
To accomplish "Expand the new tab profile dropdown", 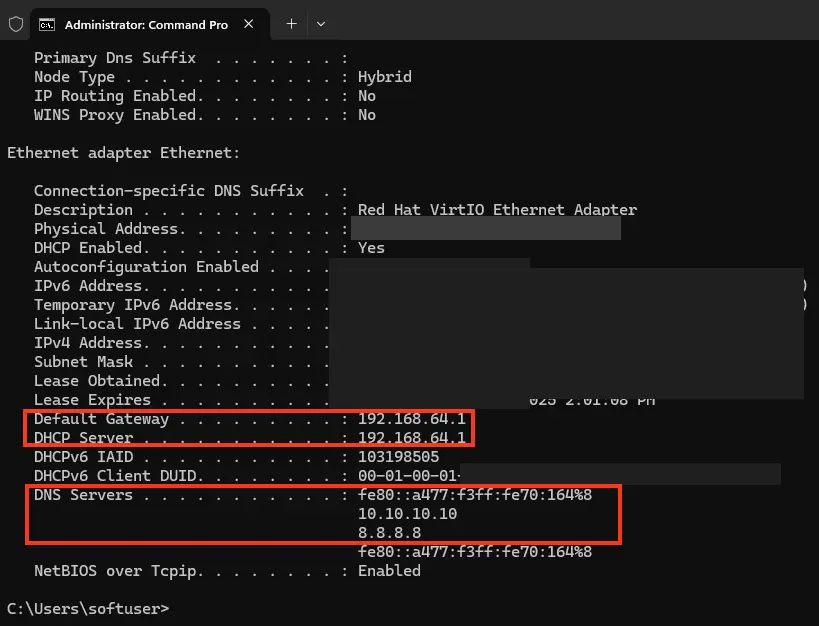I will 320,24.
